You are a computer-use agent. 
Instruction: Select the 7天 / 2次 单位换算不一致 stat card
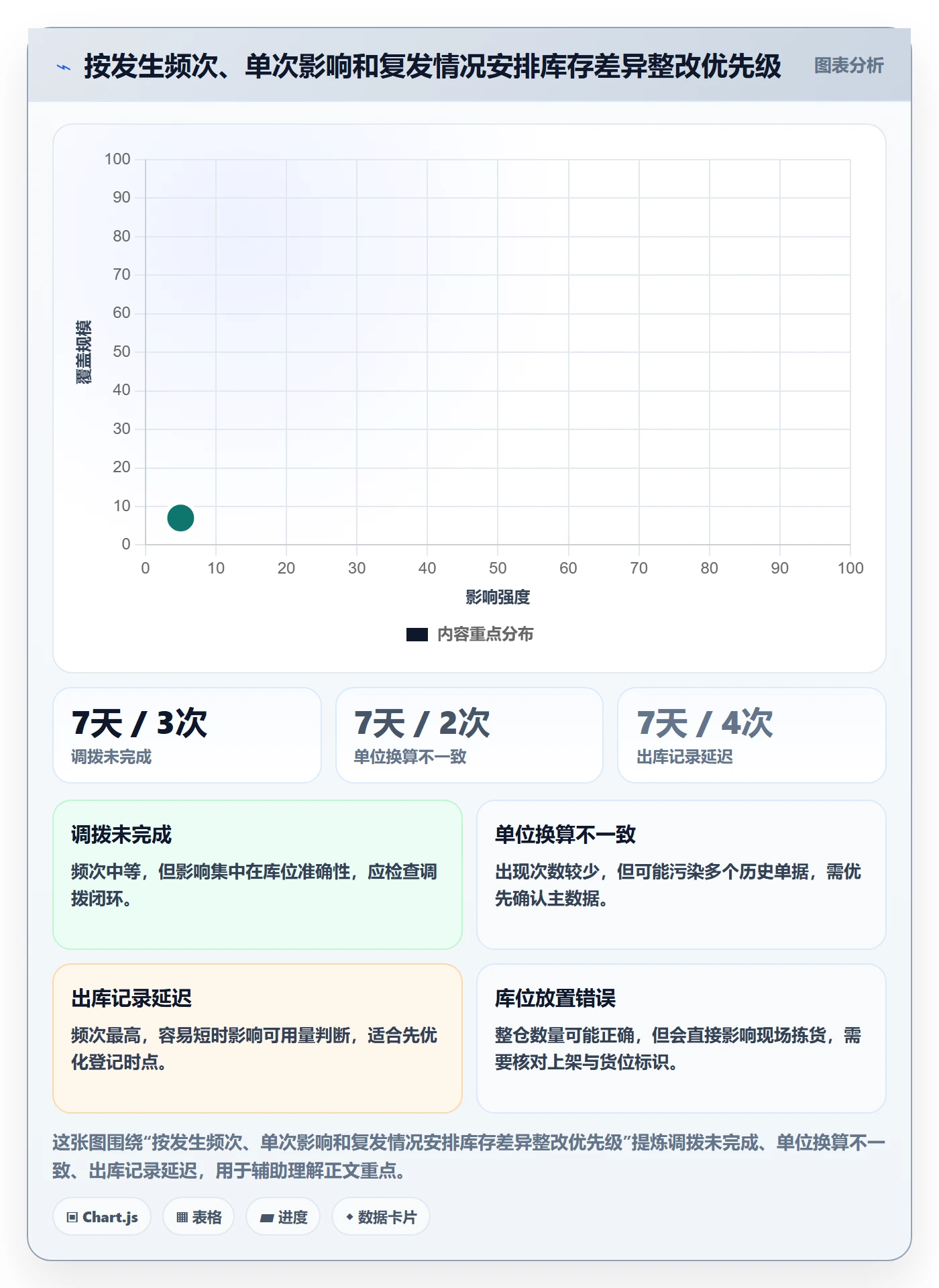click(469, 735)
